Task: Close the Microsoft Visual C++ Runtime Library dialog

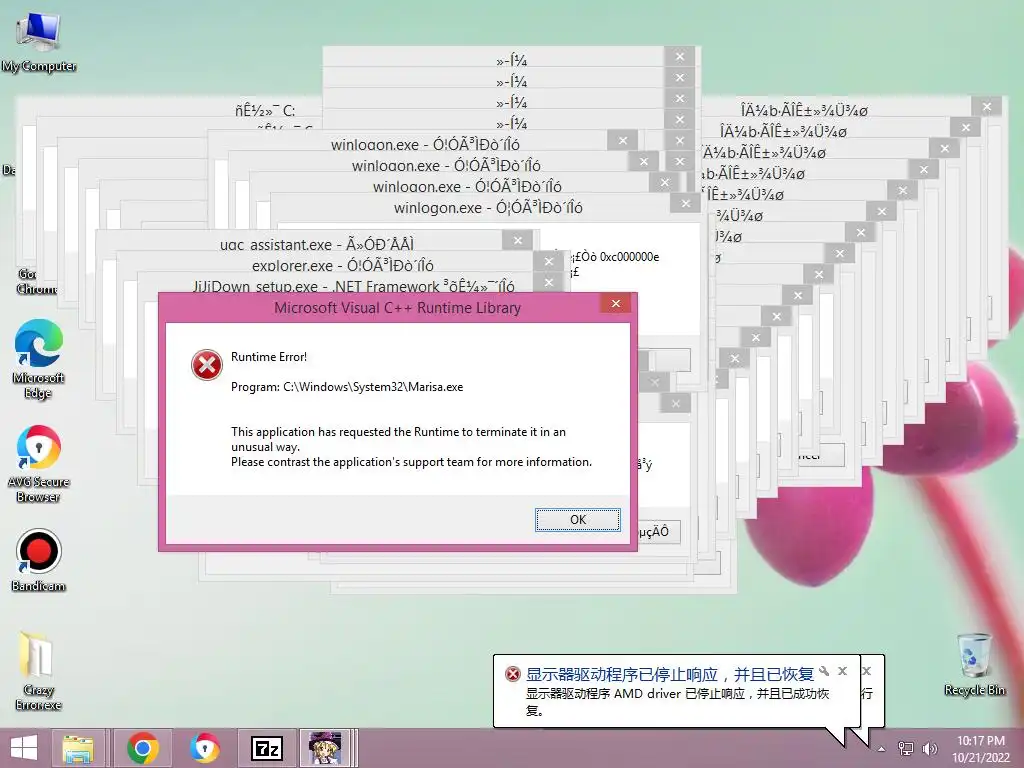Action: (616, 304)
